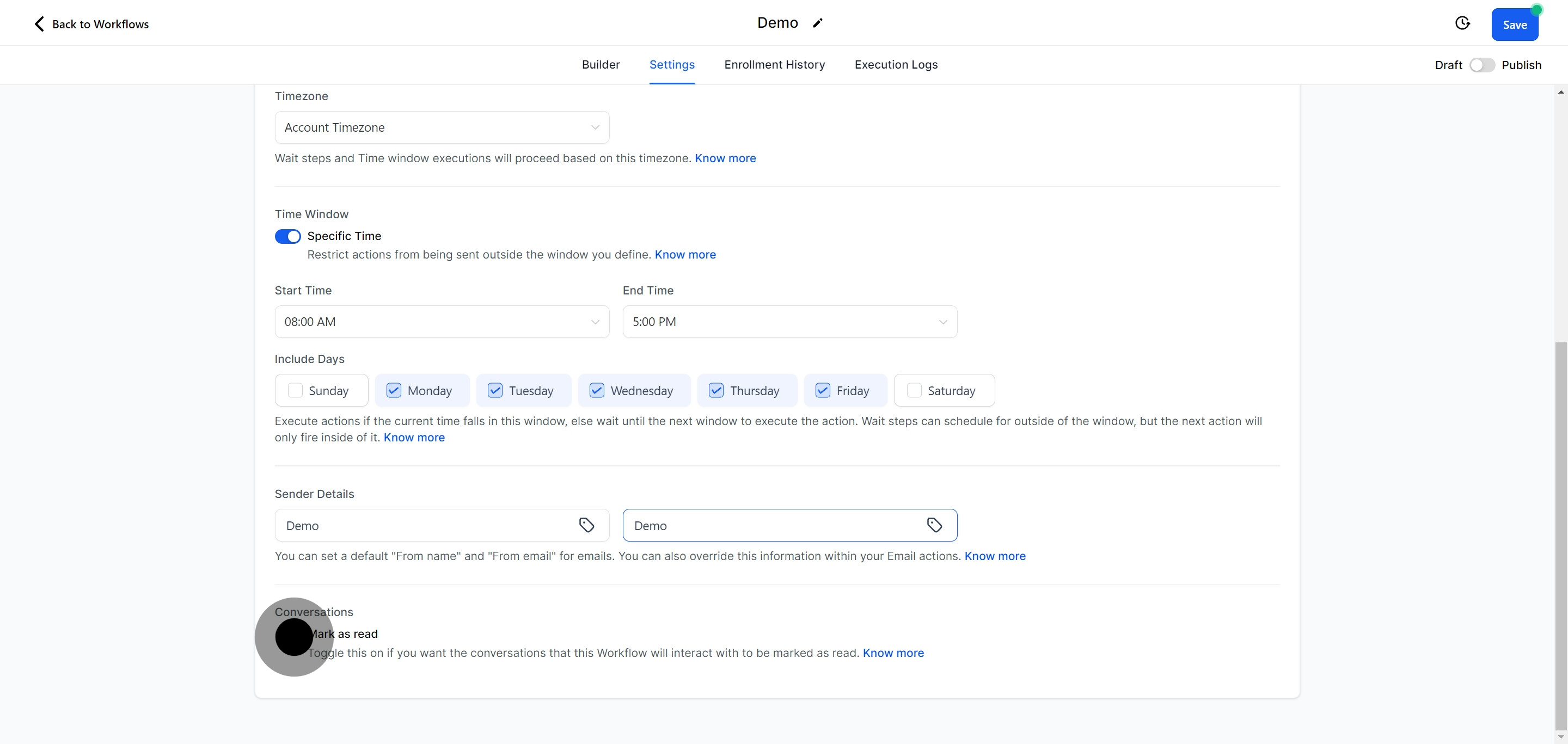Disable the Specific Time toggle

(287, 236)
